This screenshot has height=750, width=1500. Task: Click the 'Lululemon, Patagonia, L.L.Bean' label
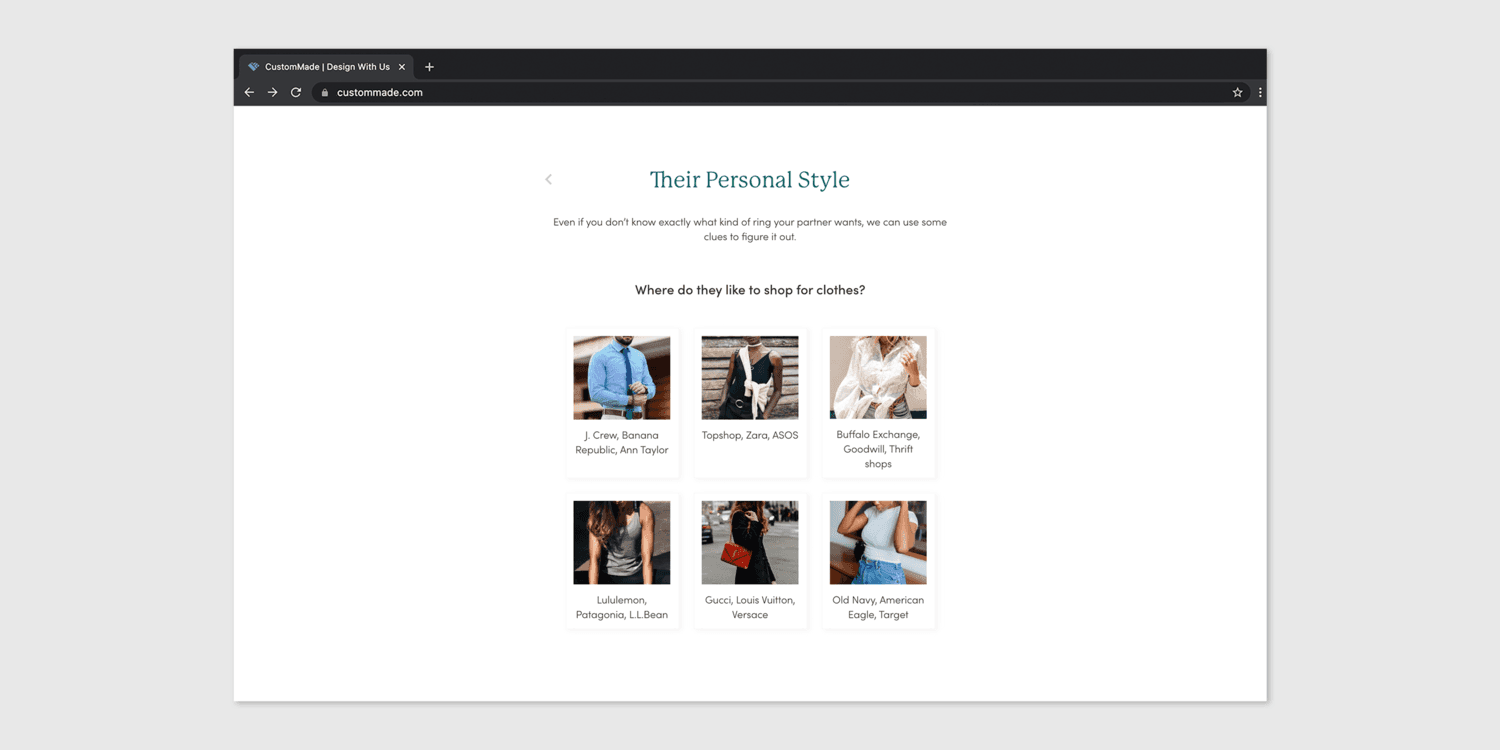coord(622,608)
